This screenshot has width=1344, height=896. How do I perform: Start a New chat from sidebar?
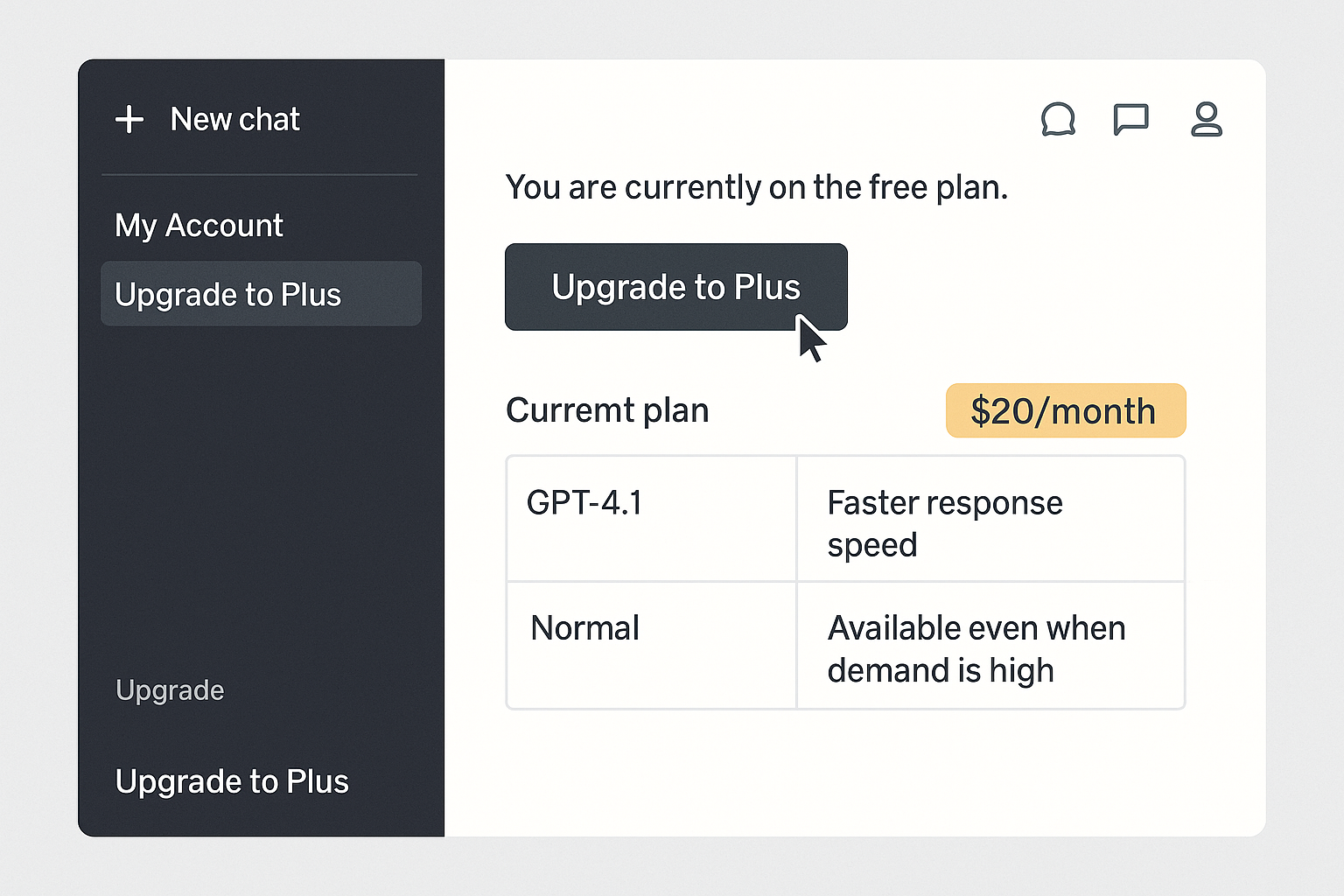click(x=207, y=119)
